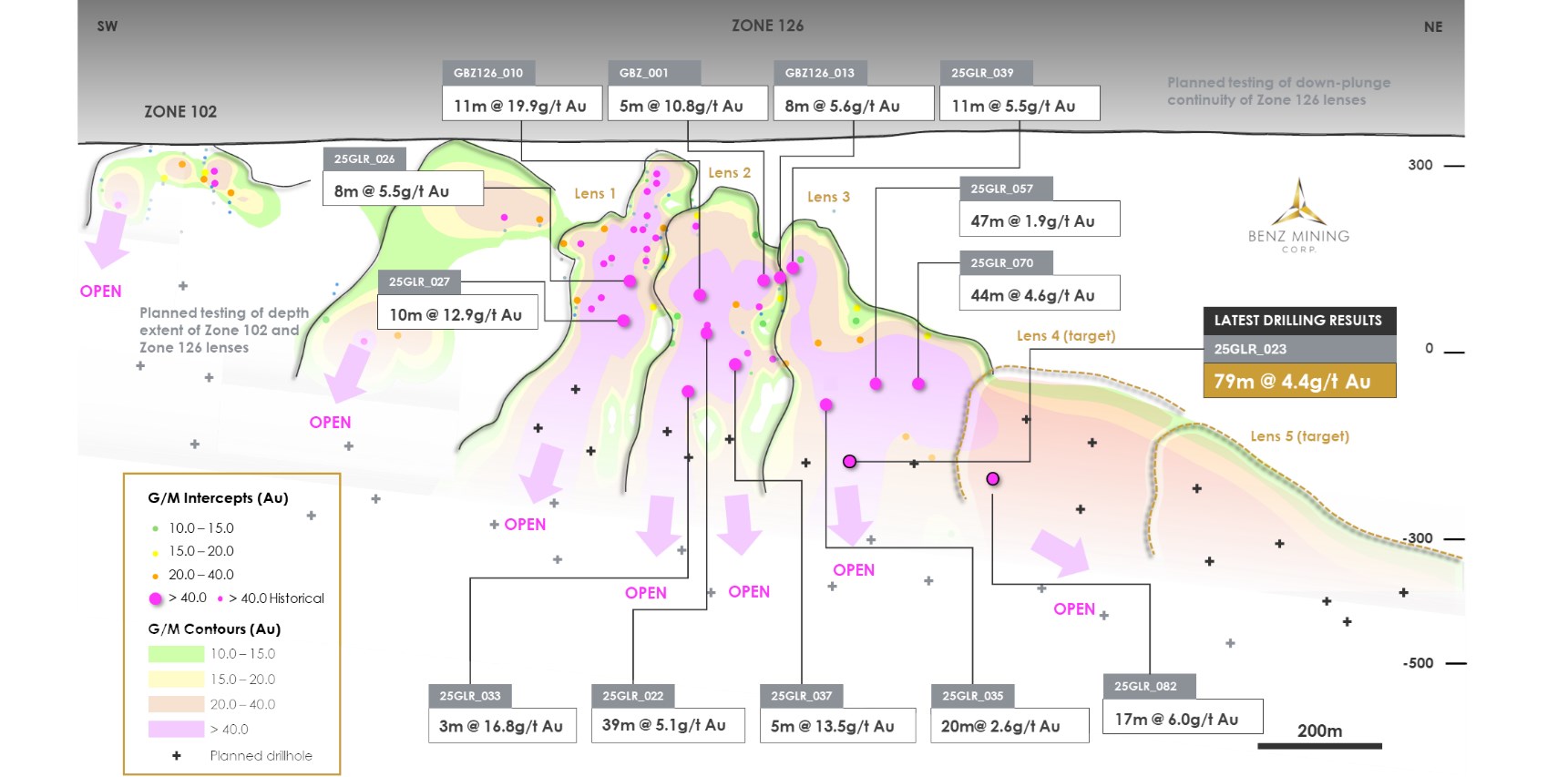Click the 44m @ 4.6g/t Au result box
1568x777 pixels.
click(1039, 295)
